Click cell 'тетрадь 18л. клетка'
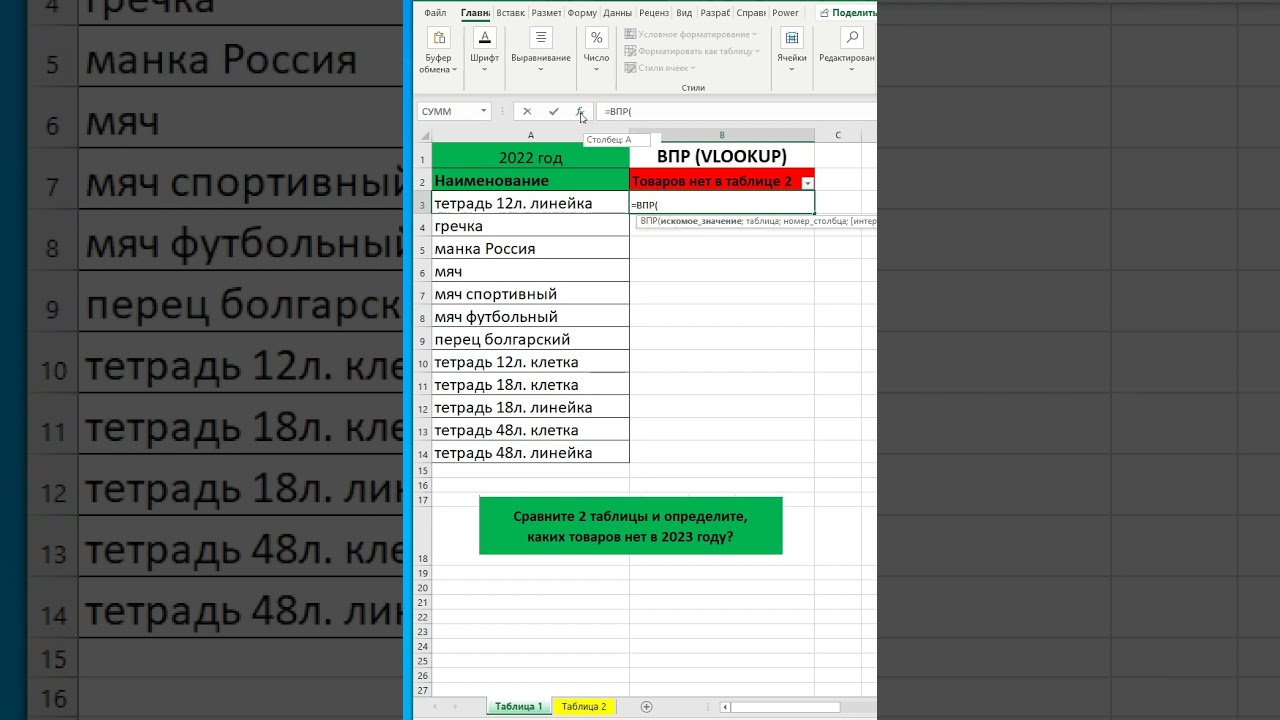Viewport: 1280px width, 720px height. click(x=530, y=385)
